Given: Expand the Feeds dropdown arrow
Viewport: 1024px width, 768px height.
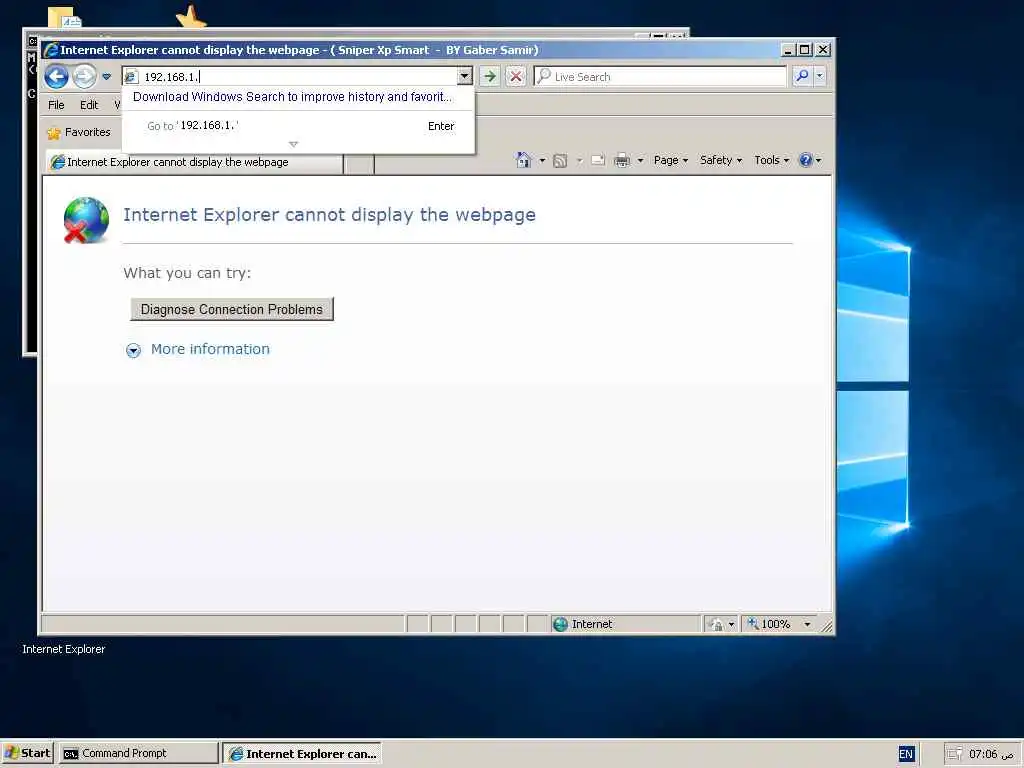Looking at the screenshot, I should [579, 161].
